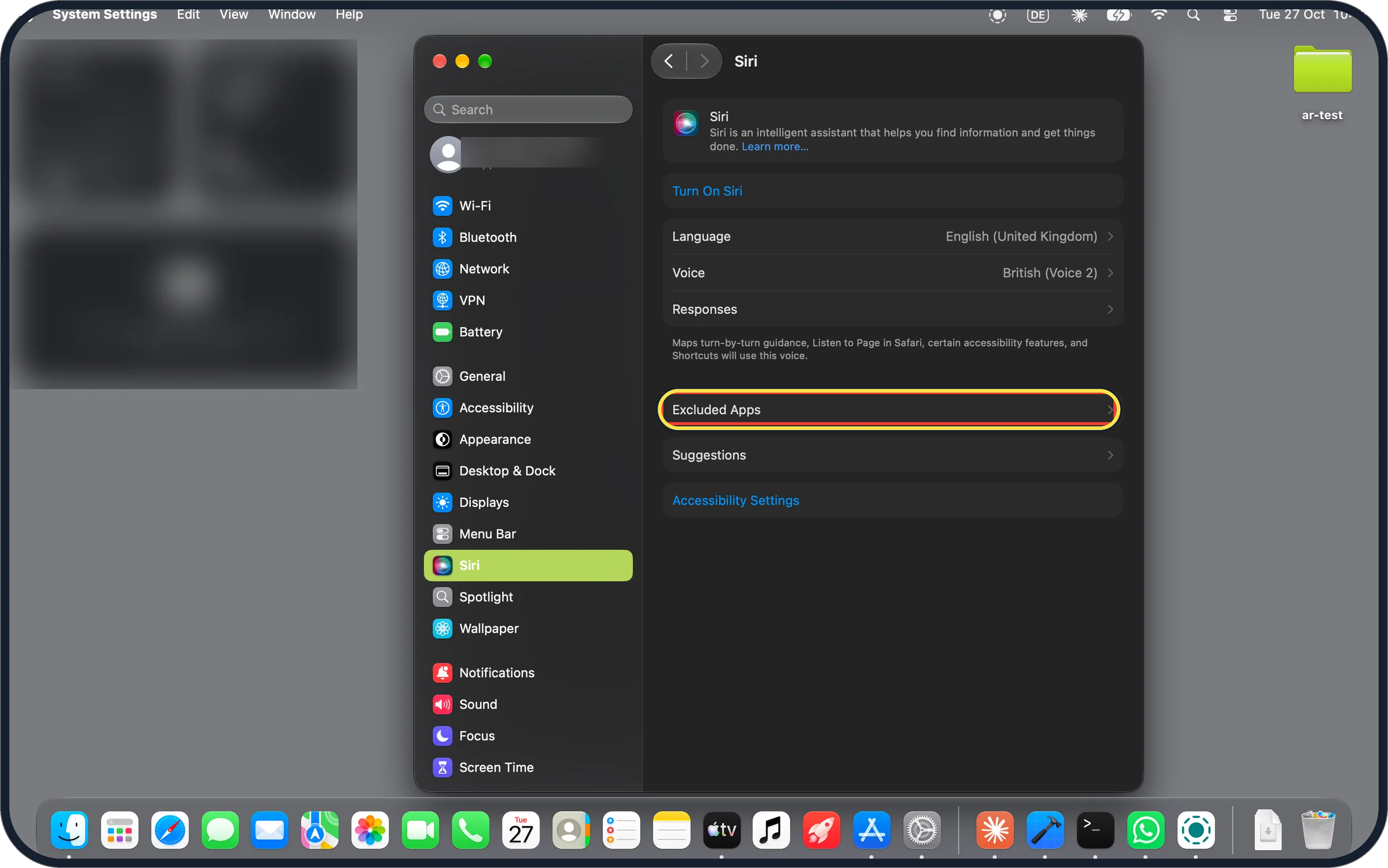Expand the Suggestions row
The height and width of the screenshot is (868, 1388).
(893, 455)
